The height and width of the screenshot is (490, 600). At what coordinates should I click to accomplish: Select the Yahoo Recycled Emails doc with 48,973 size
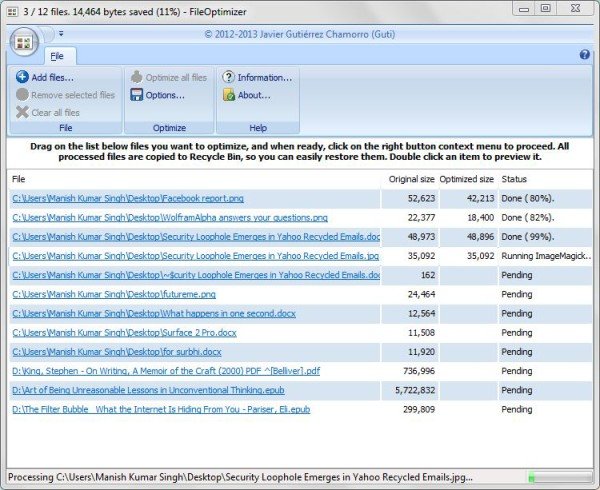point(196,237)
